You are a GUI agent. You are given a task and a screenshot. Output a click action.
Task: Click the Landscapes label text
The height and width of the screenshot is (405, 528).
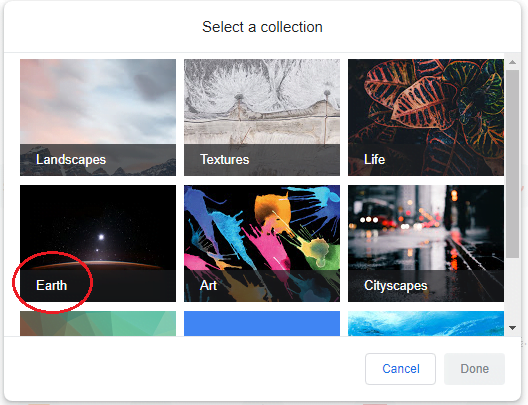(x=71, y=160)
